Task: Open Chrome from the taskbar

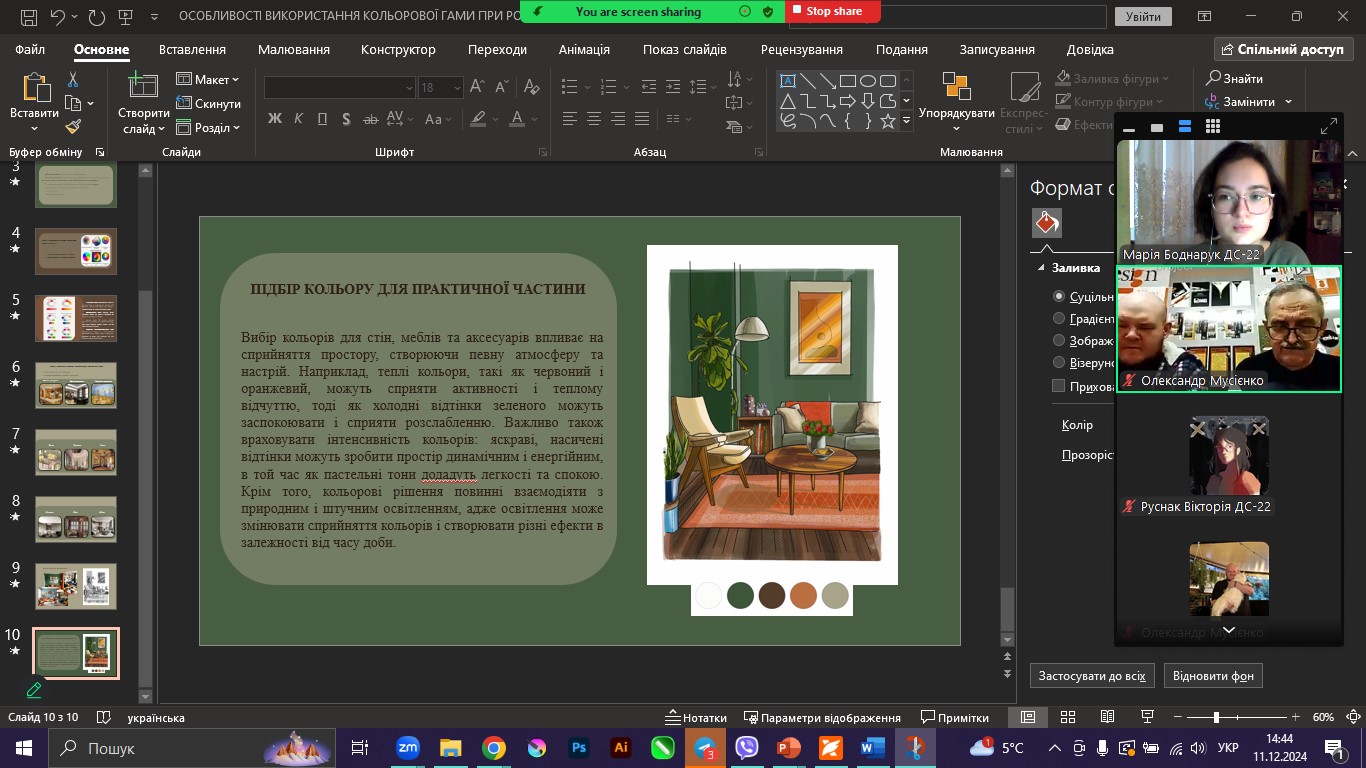Action: (x=494, y=747)
